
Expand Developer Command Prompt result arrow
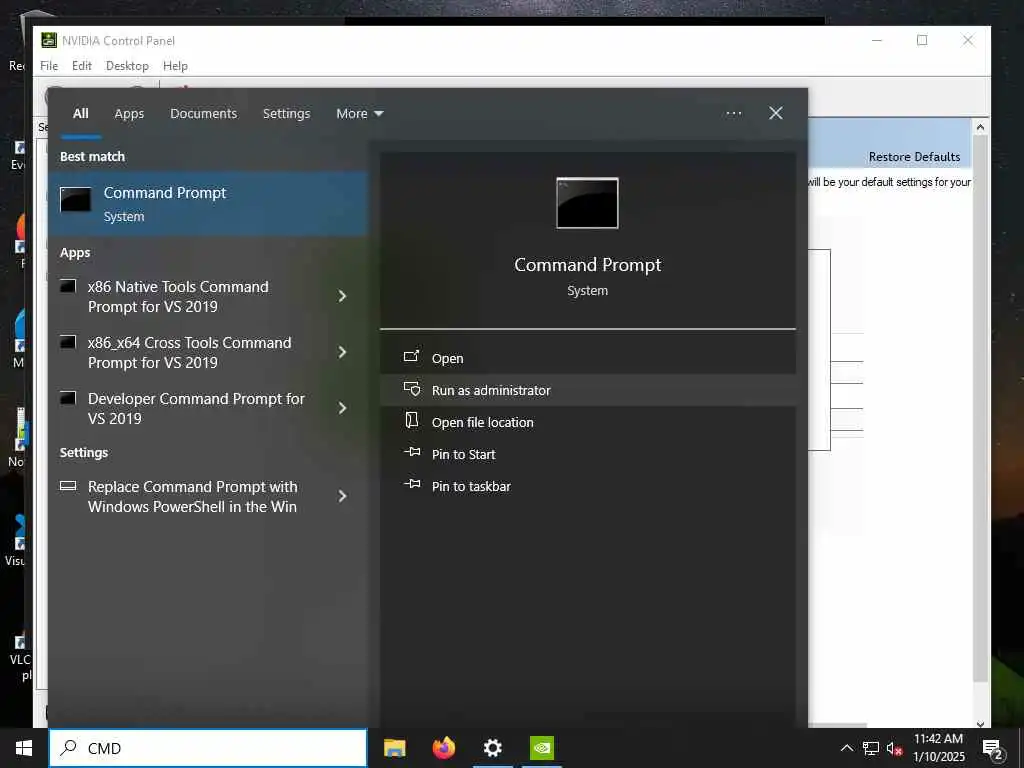tap(342, 408)
